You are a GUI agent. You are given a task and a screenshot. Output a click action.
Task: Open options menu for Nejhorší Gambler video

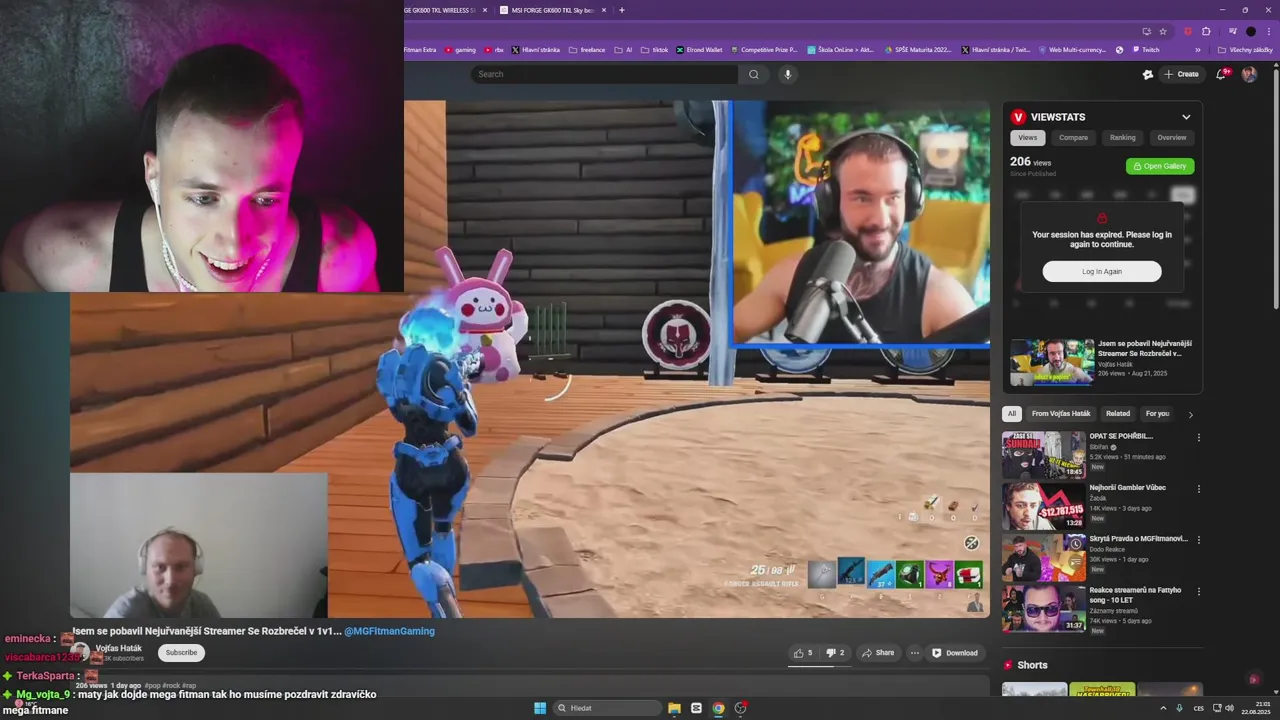pyautogui.click(x=1198, y=488)
